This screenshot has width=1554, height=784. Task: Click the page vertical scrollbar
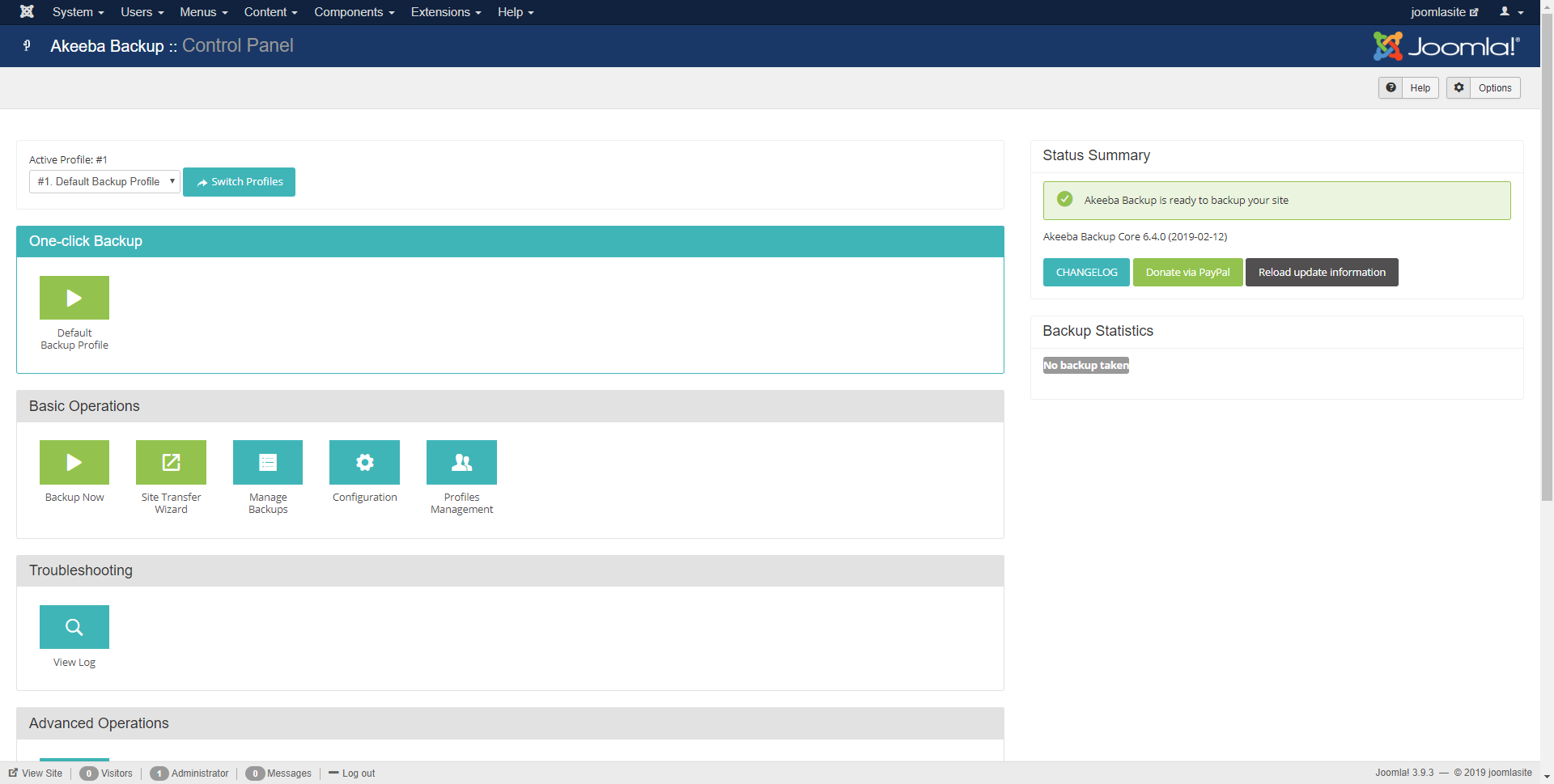pos(1547,324)
